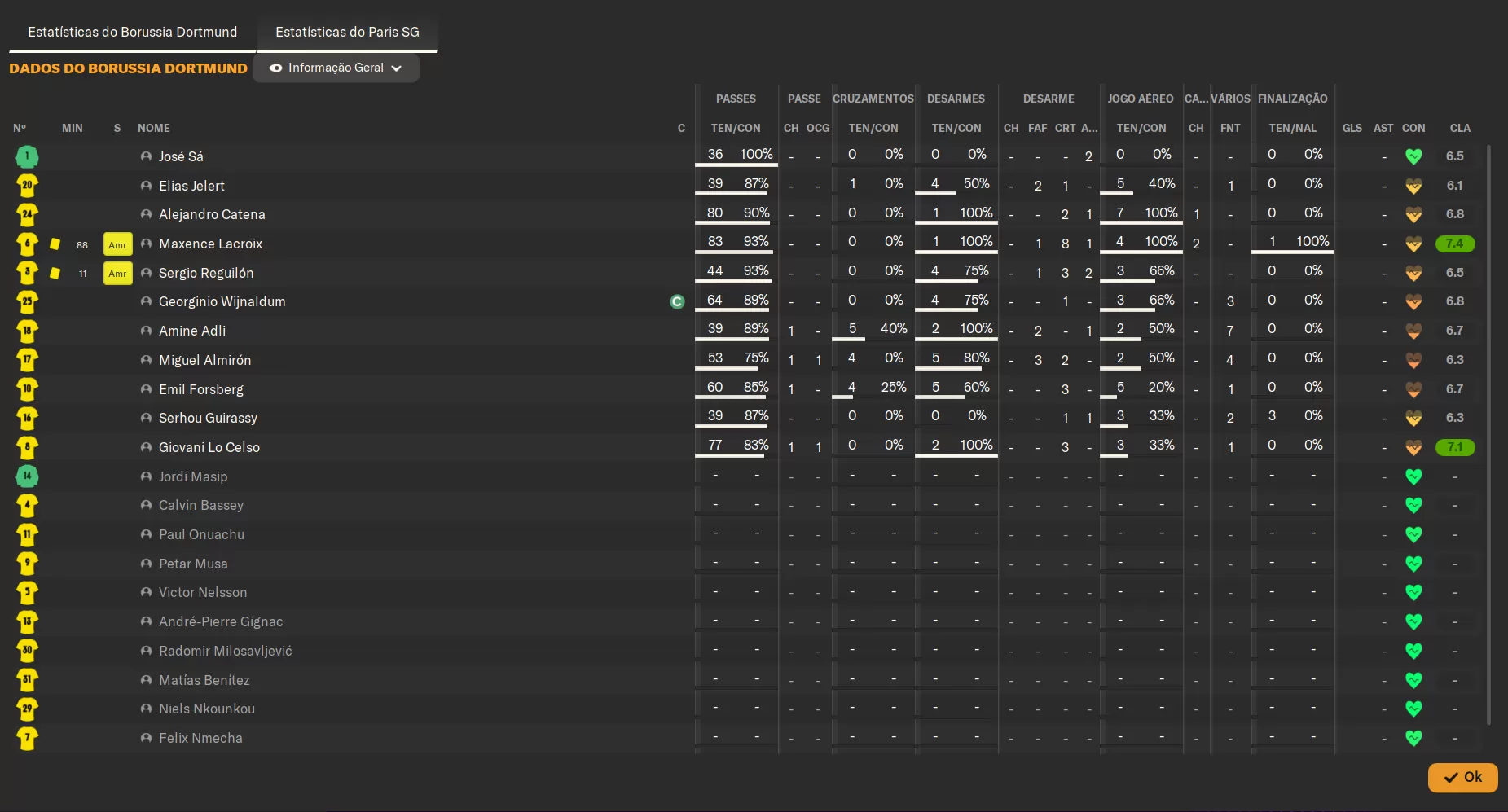Click Miguel Almirón number 17 shirt icon
The height and width of the screenshot is (812, 1508).
pos(27,360)
